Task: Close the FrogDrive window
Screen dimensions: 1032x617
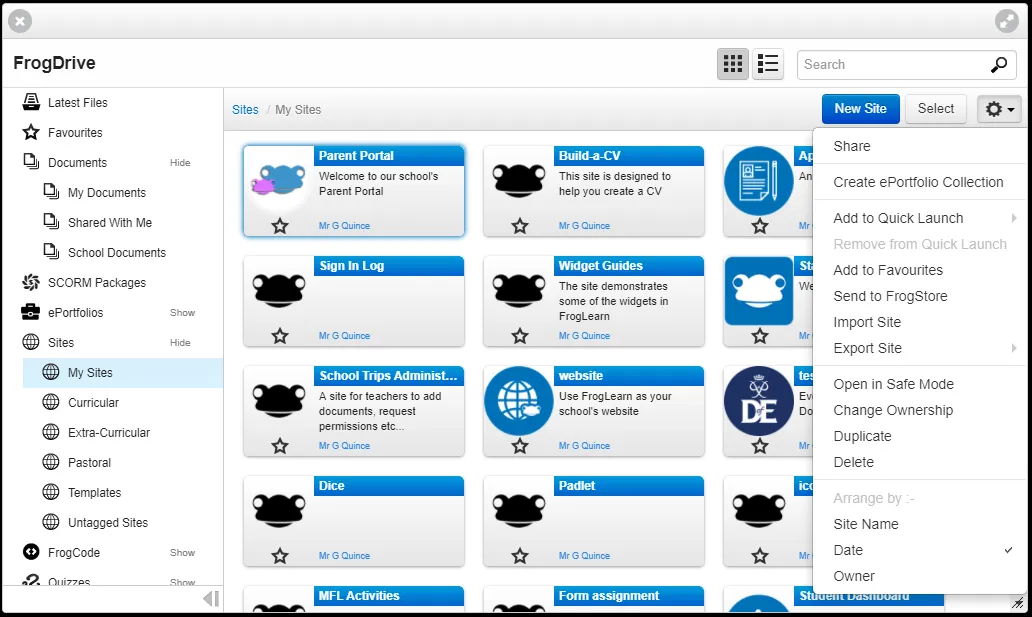Action: coord(20,21)
